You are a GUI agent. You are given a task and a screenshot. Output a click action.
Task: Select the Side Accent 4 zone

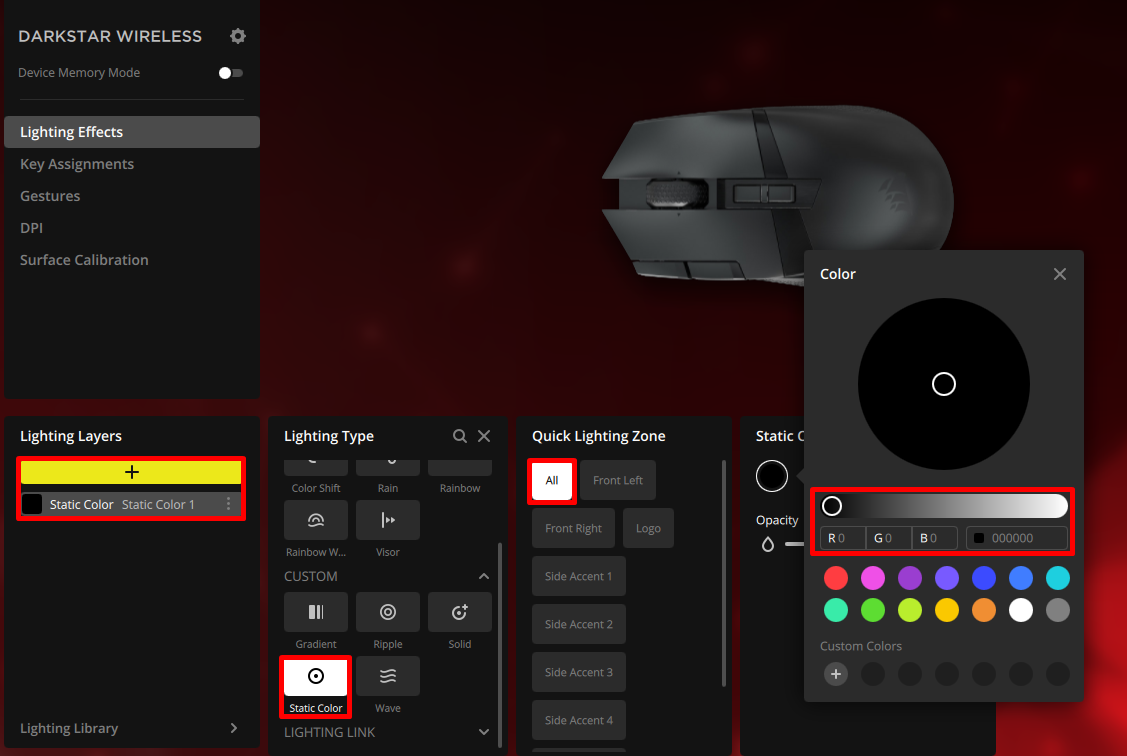point(579,720)
